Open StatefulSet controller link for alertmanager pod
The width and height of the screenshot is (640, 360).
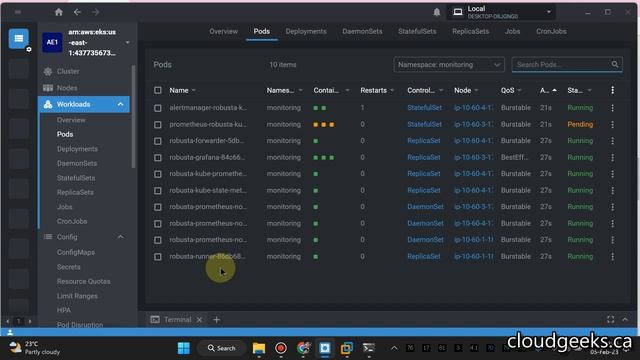tap(424, 108)
